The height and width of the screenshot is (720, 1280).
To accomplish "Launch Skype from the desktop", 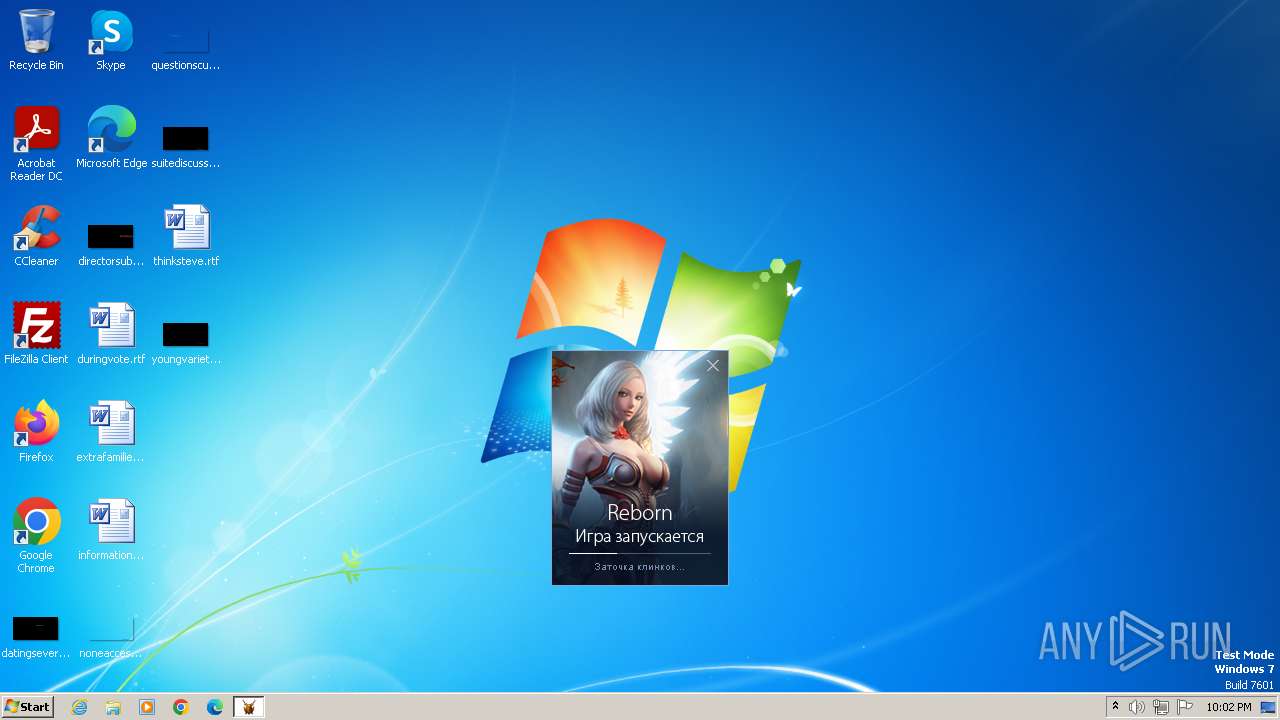I will (111, 40).
